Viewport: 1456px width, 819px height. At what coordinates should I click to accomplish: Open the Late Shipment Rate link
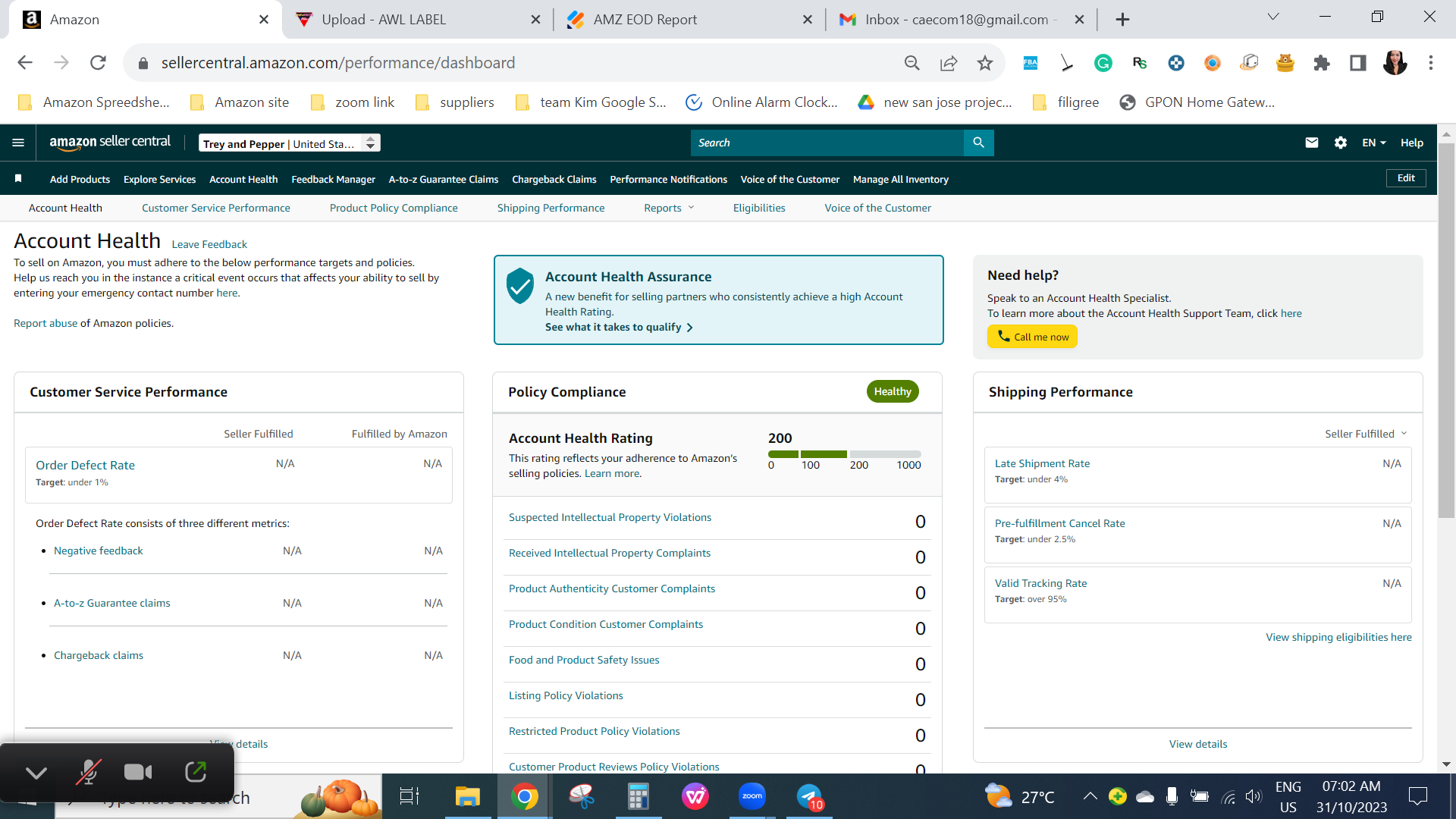(1042, 463)
